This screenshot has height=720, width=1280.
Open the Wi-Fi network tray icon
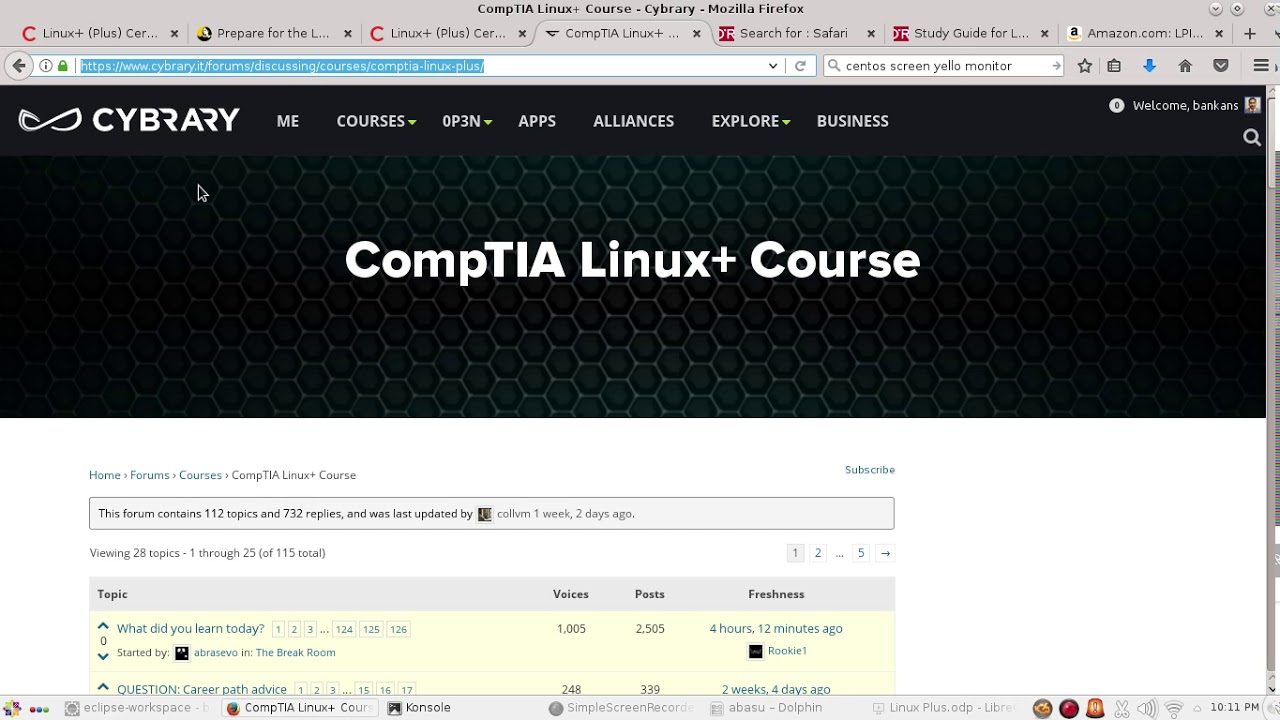(x=1174, y=709)
